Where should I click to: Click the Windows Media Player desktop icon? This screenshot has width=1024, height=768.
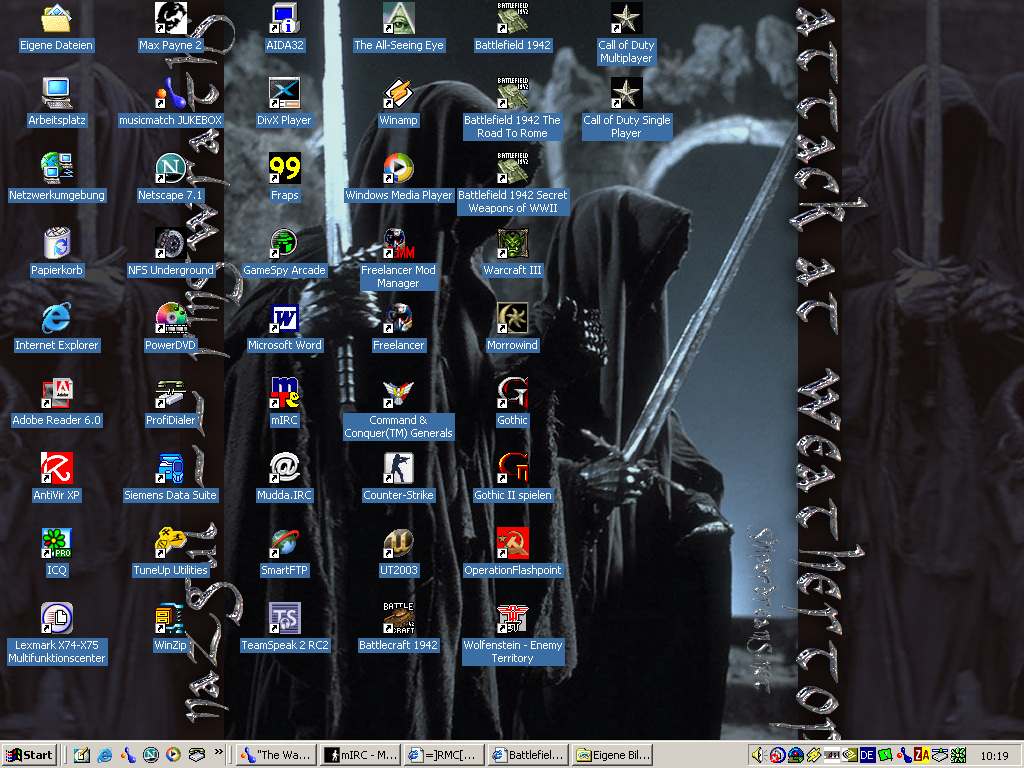coord(398,168)
